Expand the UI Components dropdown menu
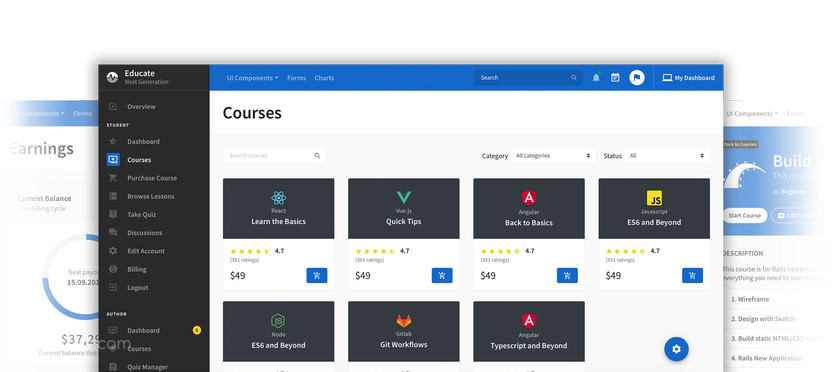This screenshot has height=372, width=840. tap(252, 78)
